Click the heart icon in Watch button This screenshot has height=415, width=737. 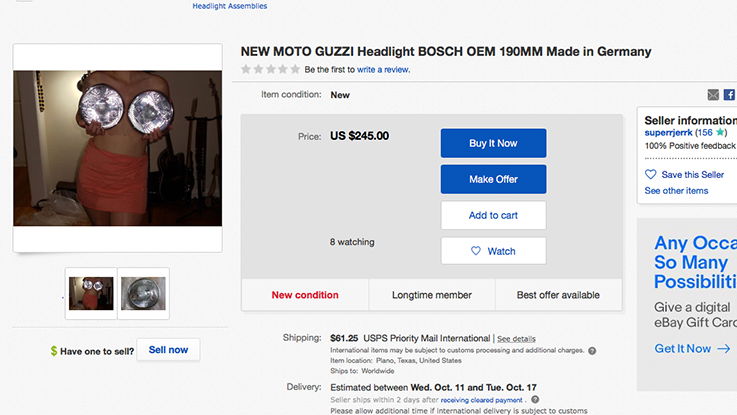(x=476, y=251)
